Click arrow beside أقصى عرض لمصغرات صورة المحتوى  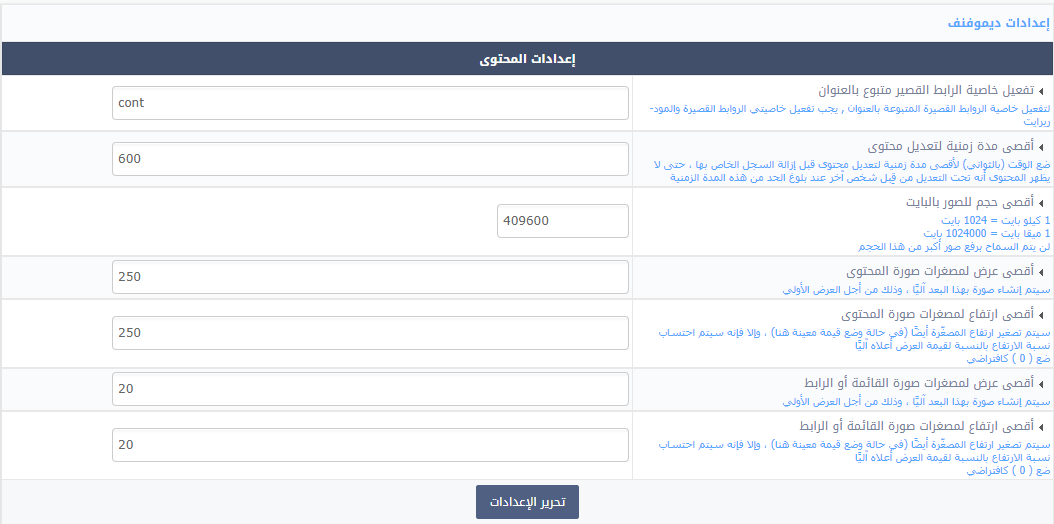(1041, 273)
